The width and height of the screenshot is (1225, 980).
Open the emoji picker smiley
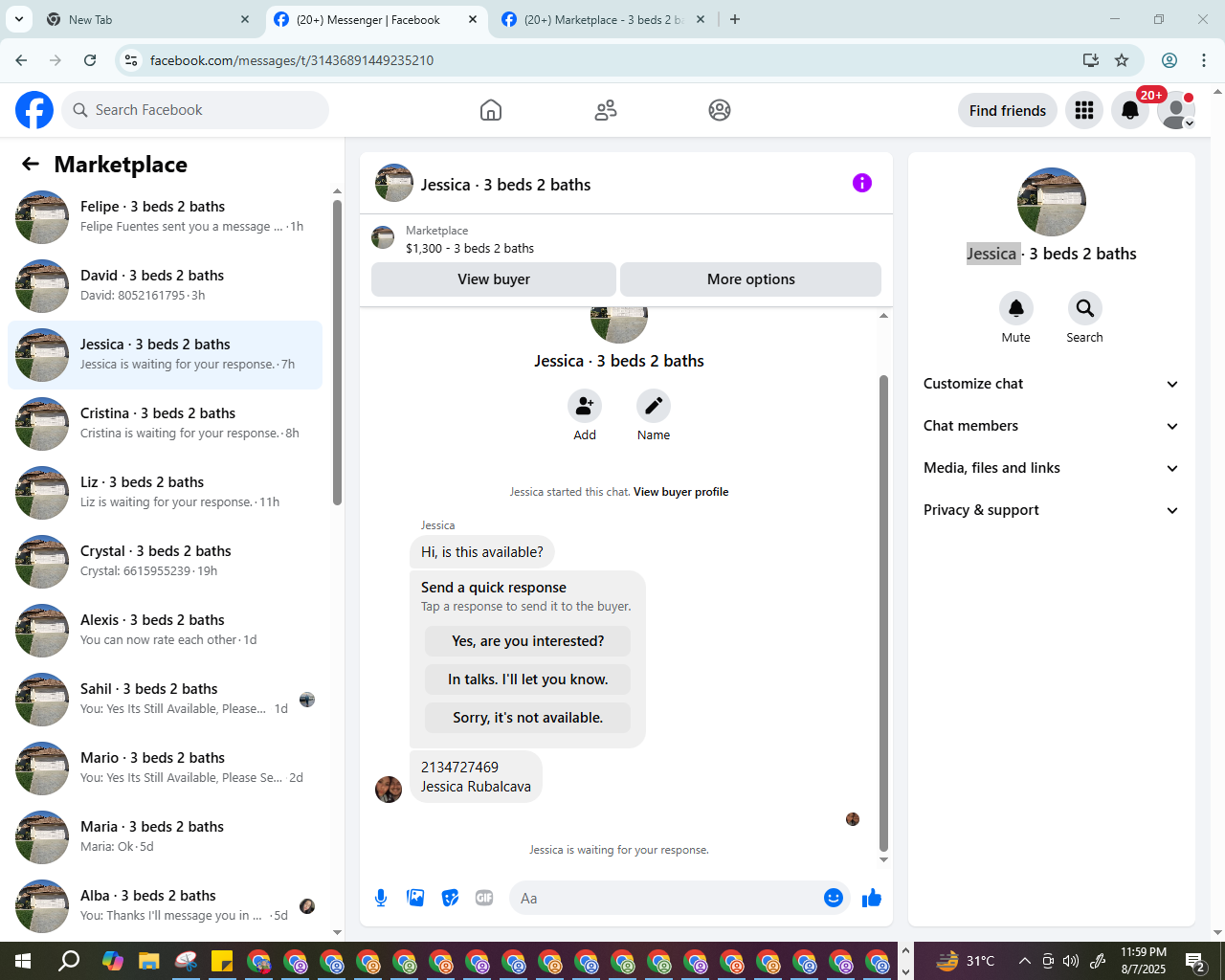[x=834, y=898]
